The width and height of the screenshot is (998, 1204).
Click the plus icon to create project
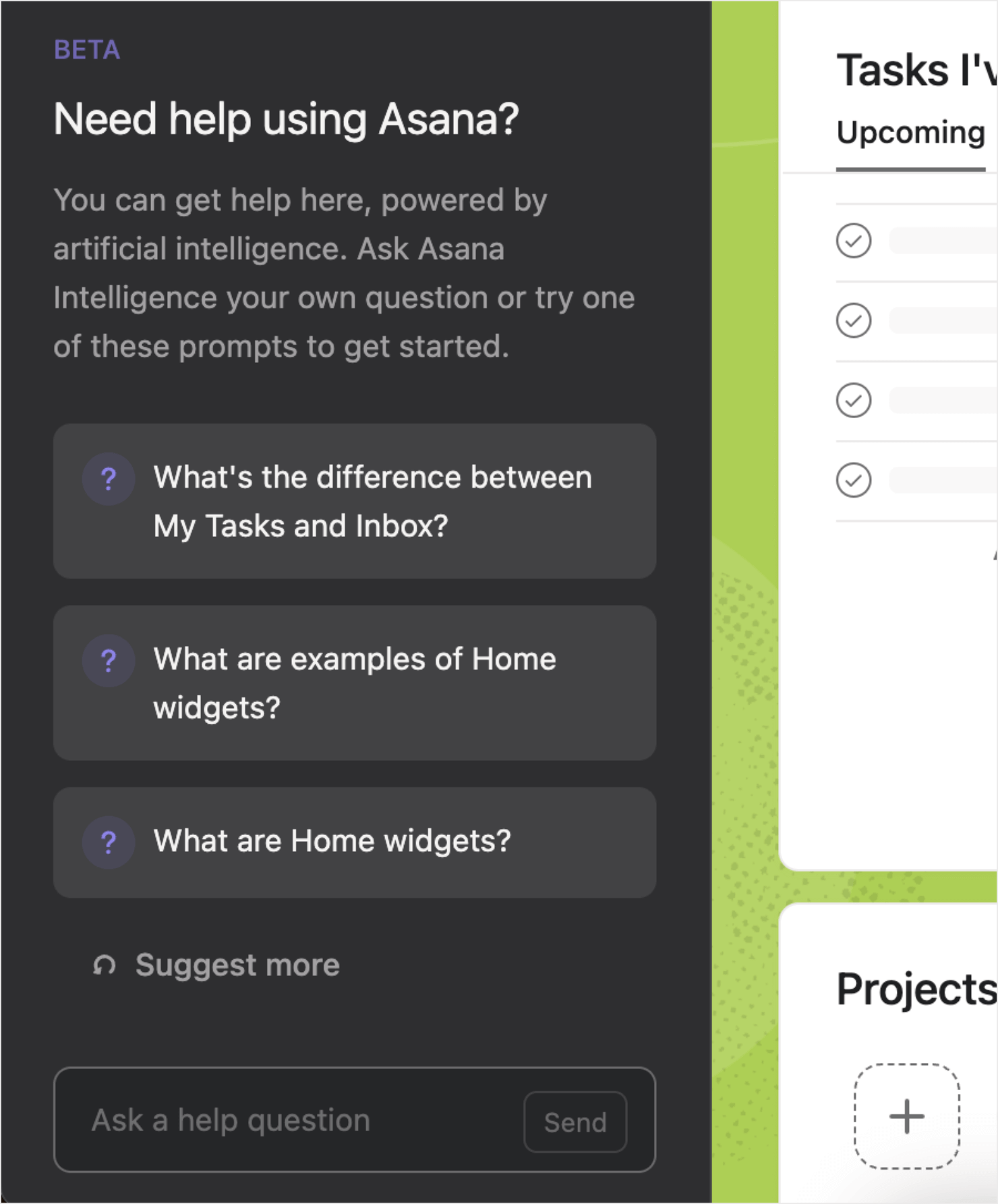click(x=907, y=1116)
